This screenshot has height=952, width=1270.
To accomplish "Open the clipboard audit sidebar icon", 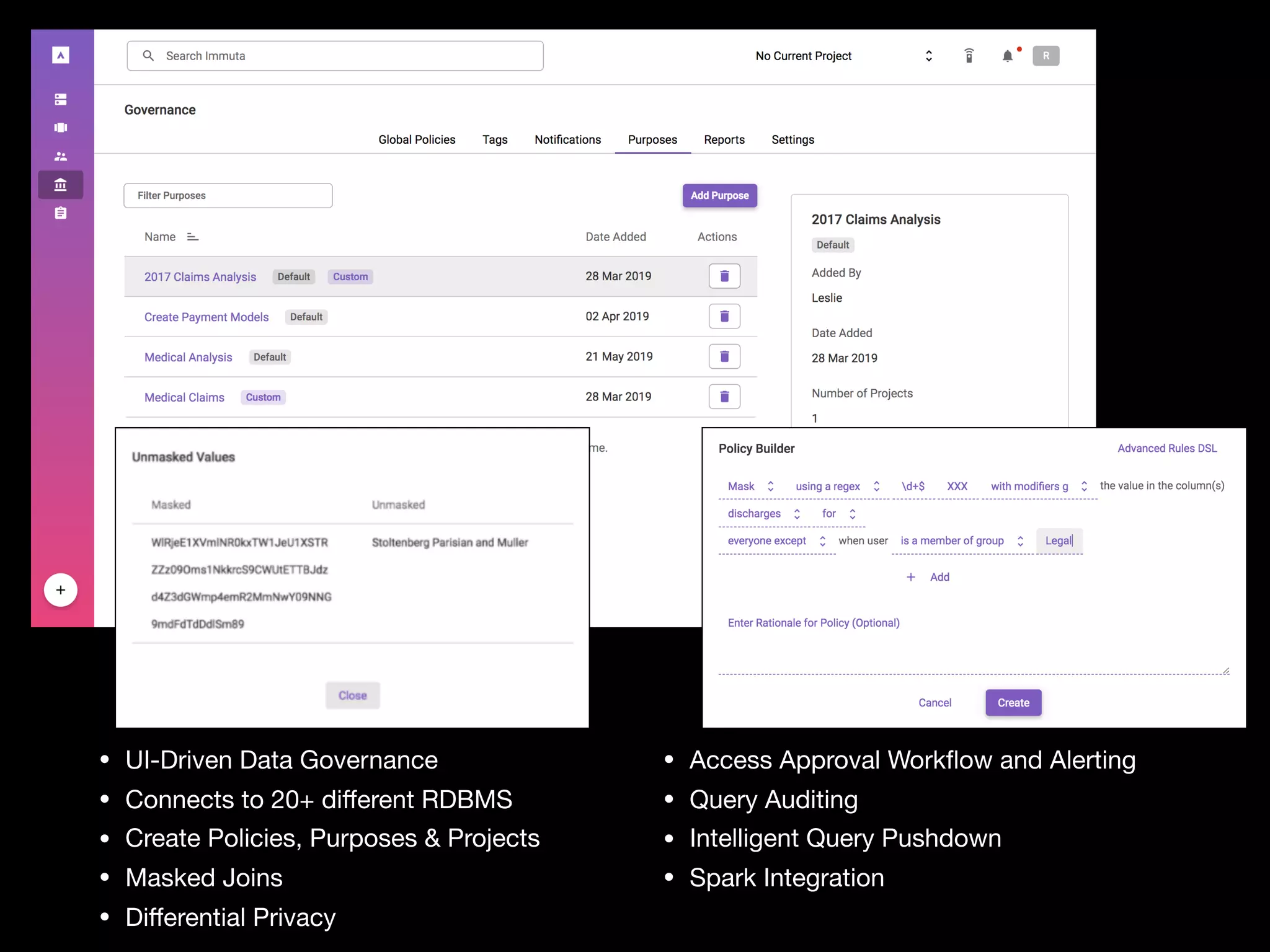I will (60, 213).
